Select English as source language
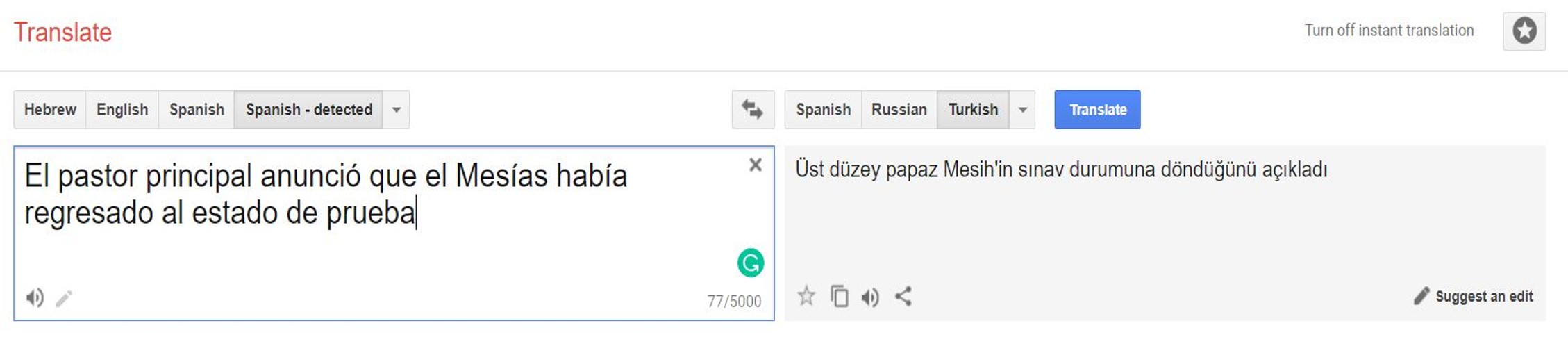This screenshot has width=1568, height=346. [122, 110]
